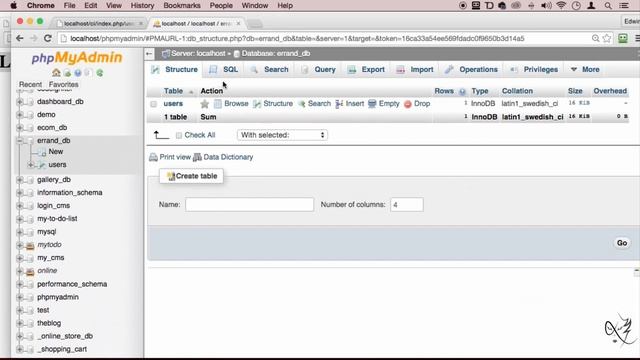The image size is (640, 360).
Task: Browse the users table
Action: click(x=231, y=104)
